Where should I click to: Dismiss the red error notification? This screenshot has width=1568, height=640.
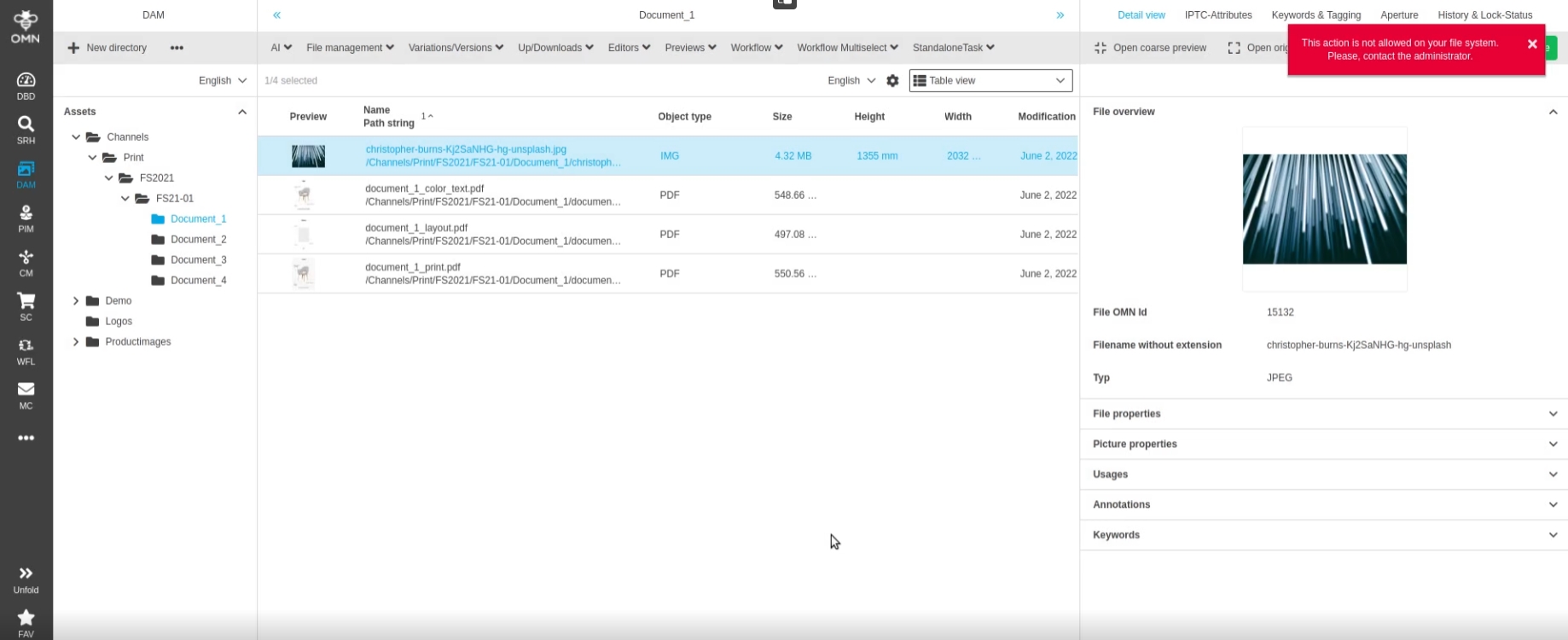(1532, 44)
